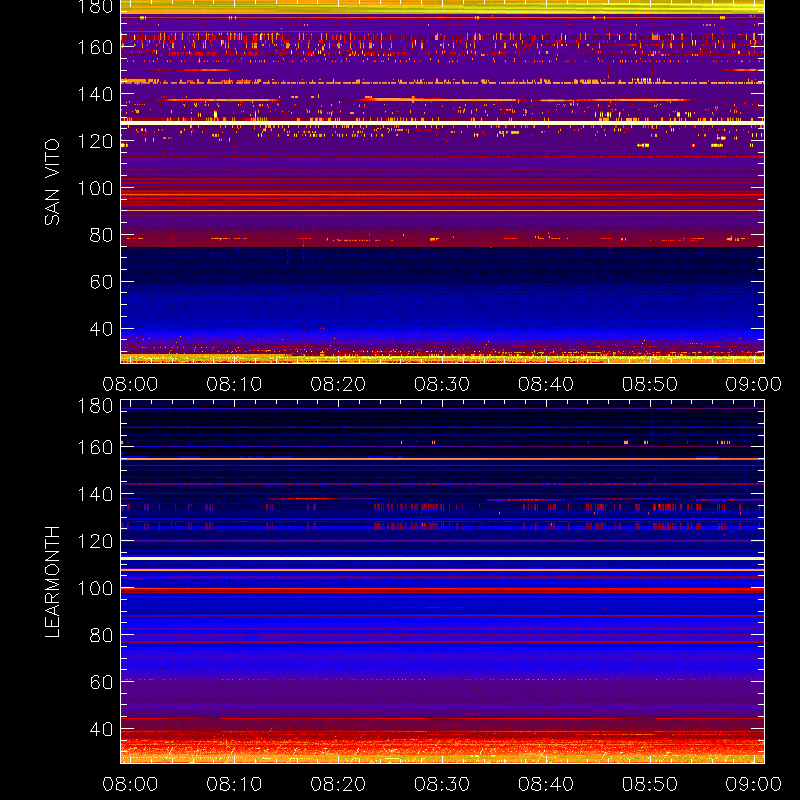Select 08:20 time label under Learmonth plot
The width and height of the screenshot is (800, 800).
[338, 784]
